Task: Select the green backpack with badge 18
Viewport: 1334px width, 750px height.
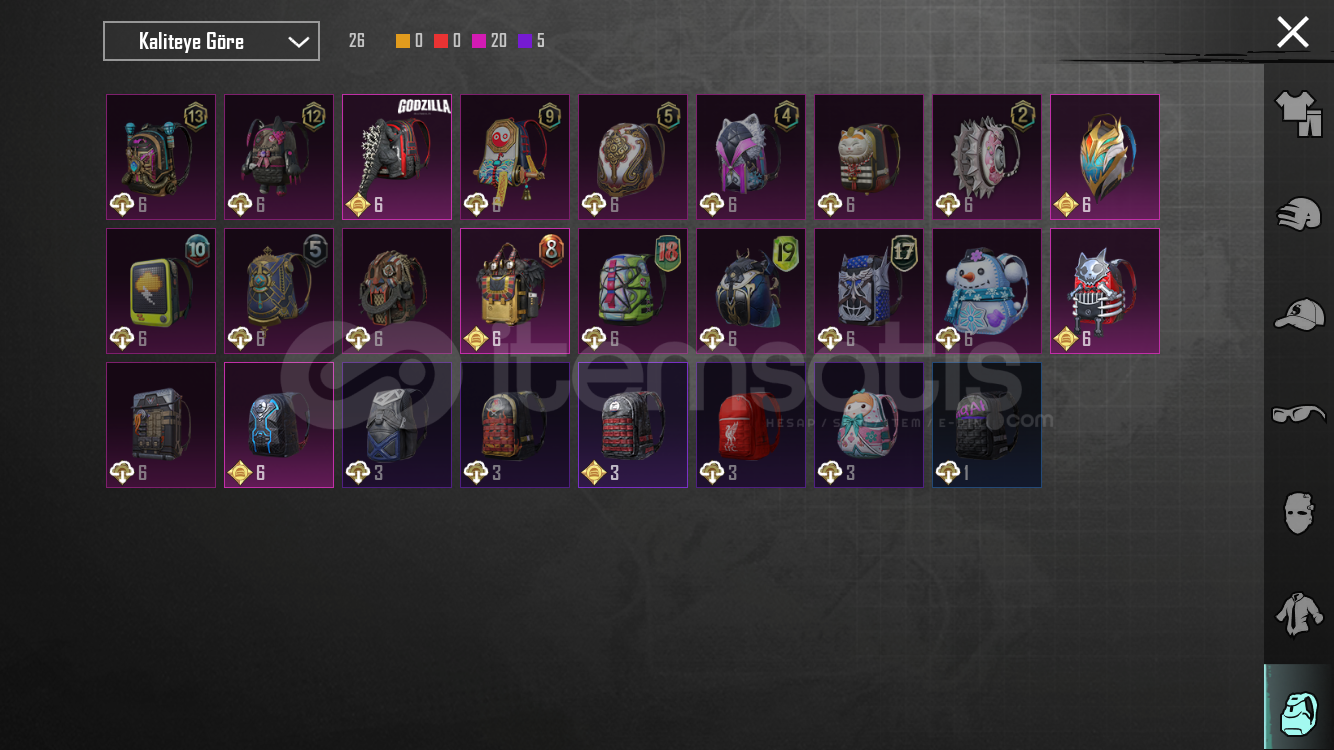Action: tap(633, 291)
